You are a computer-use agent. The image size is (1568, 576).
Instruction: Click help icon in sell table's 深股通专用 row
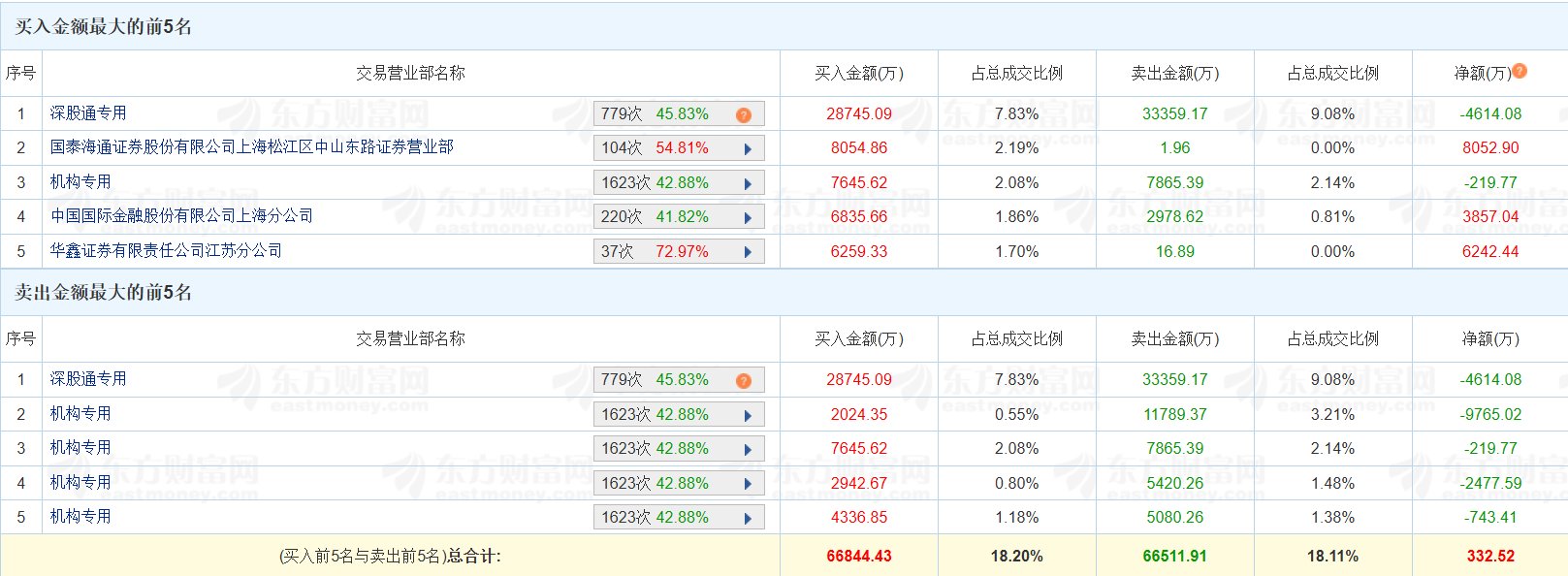point(744,380)
